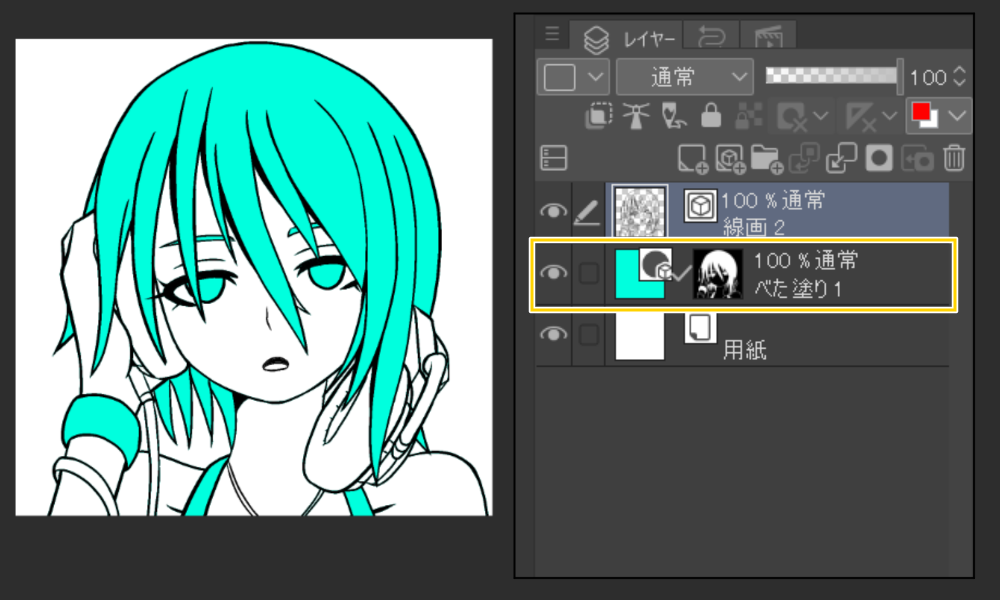
Task: Select the layer name べた塗り 1
Action: (798, 288)
